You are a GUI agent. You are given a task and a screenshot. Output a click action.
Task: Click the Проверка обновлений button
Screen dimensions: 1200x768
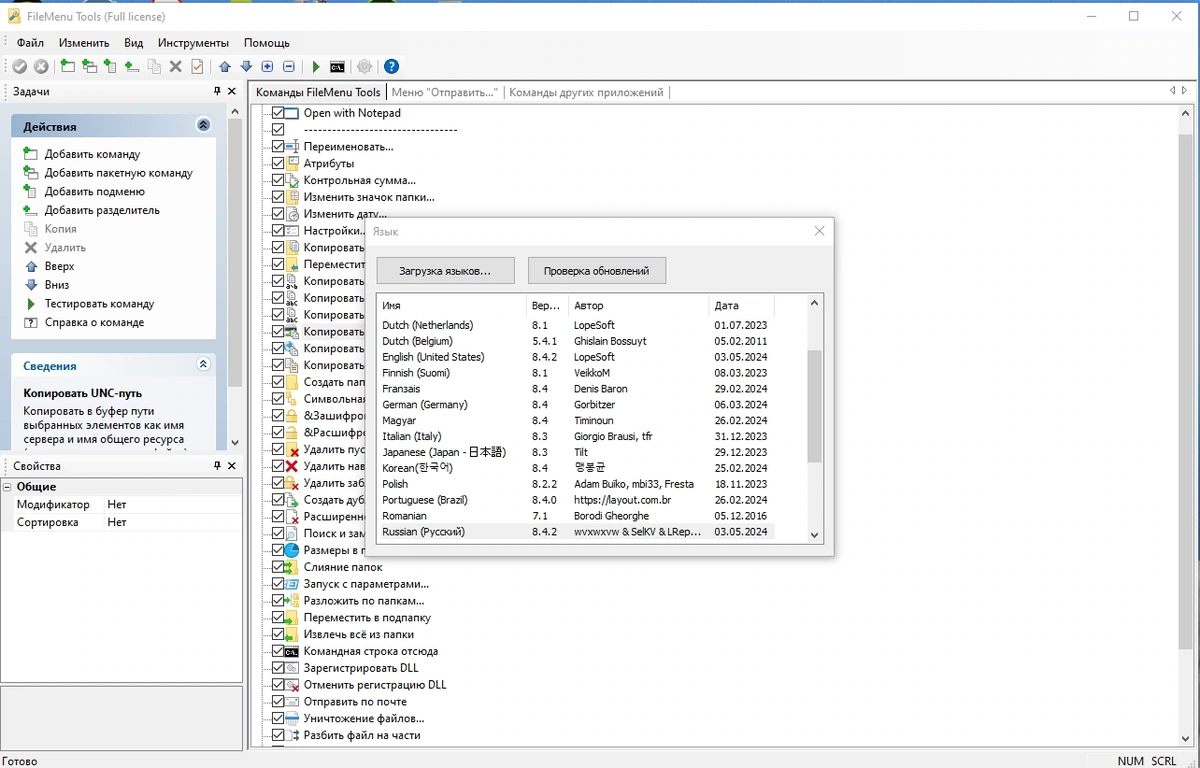point(597,271)
